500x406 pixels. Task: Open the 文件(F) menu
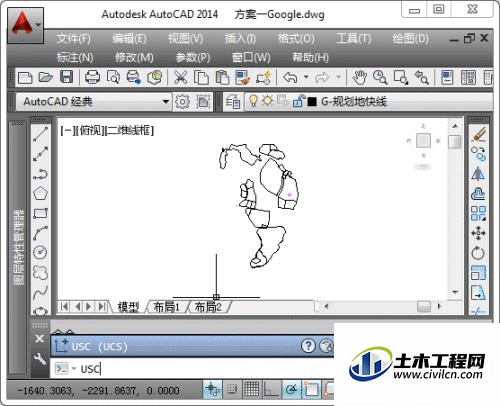coord(73,39)
